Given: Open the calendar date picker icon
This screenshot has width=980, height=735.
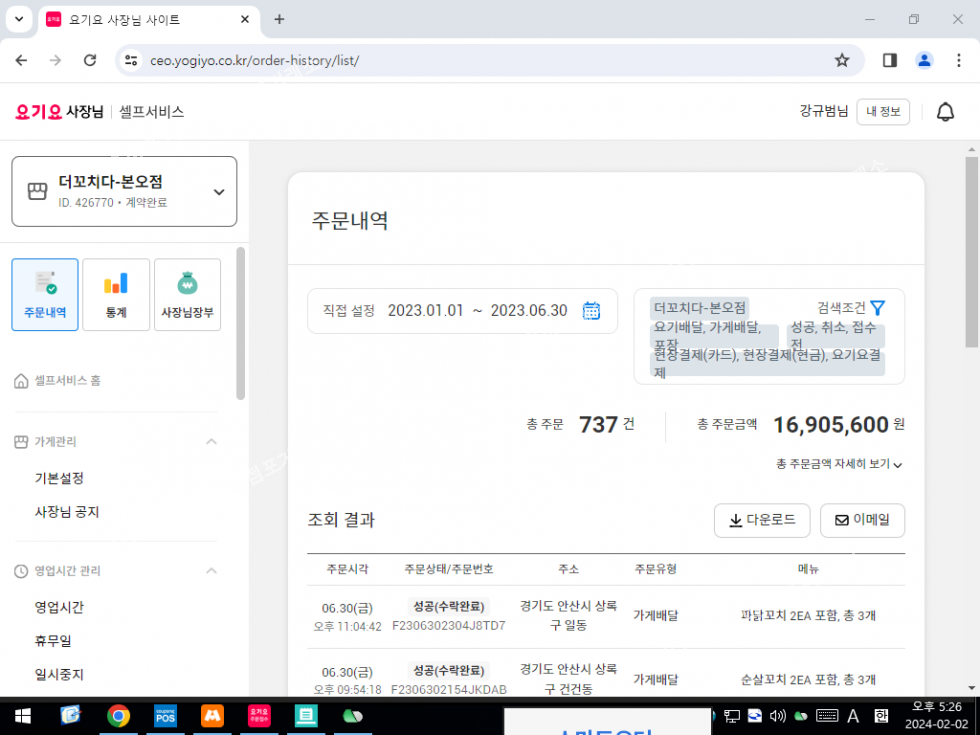Looking at the screenshot, I should coord(591,311).
